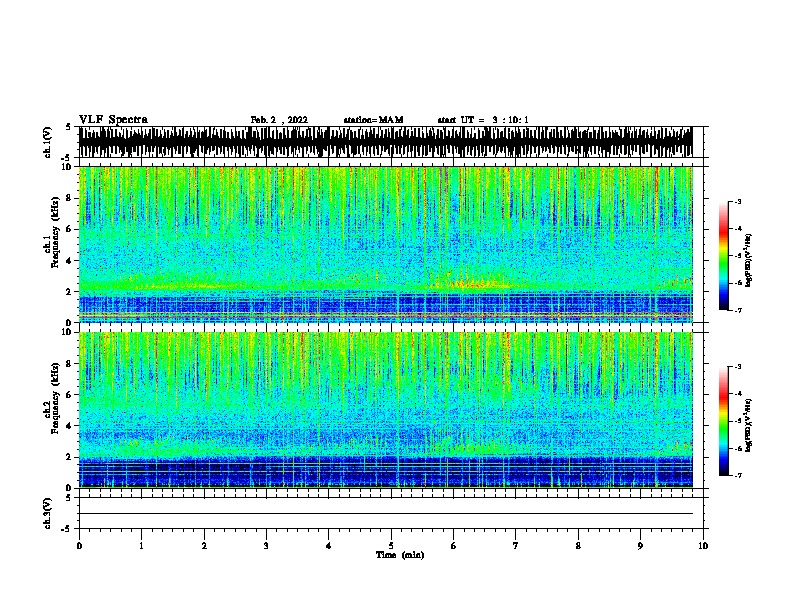Select the "Feb. 2, 2022" date label
Screen dimensions: 792x612
pos(279,120)
